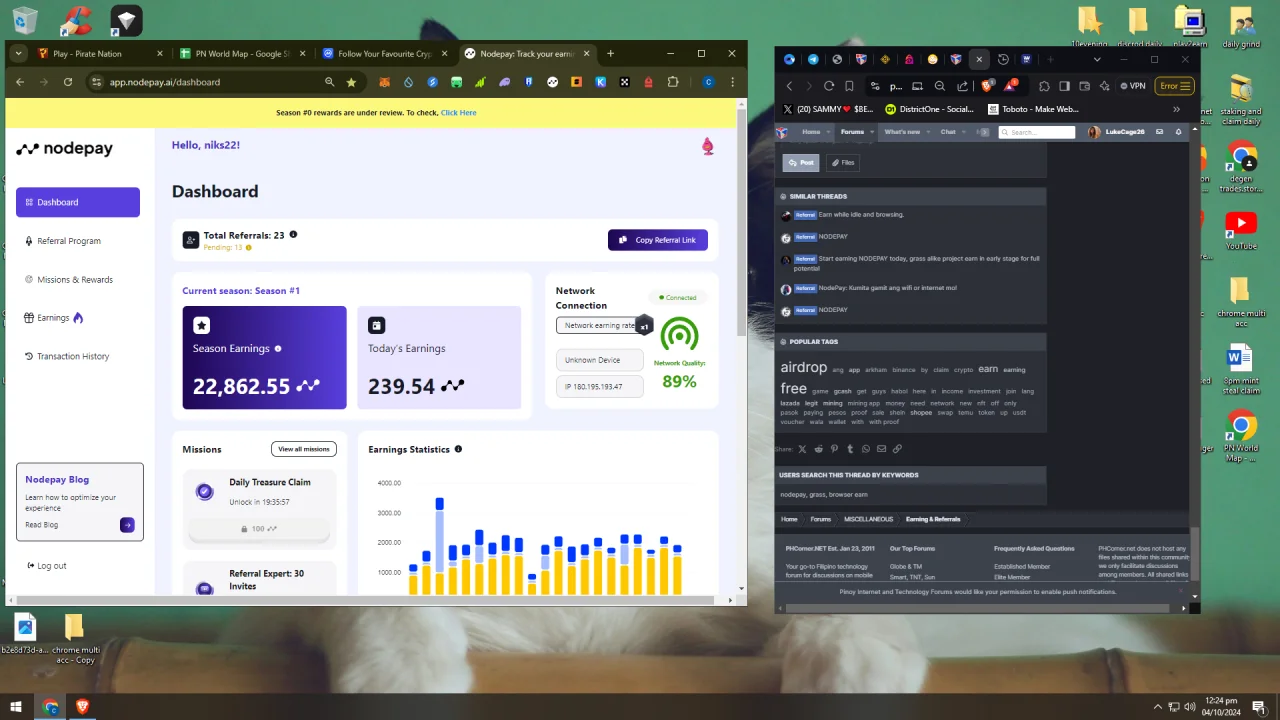
Task: Open the Brave Error menu button
Action: pyautogui.click(x=1174, y=86)
